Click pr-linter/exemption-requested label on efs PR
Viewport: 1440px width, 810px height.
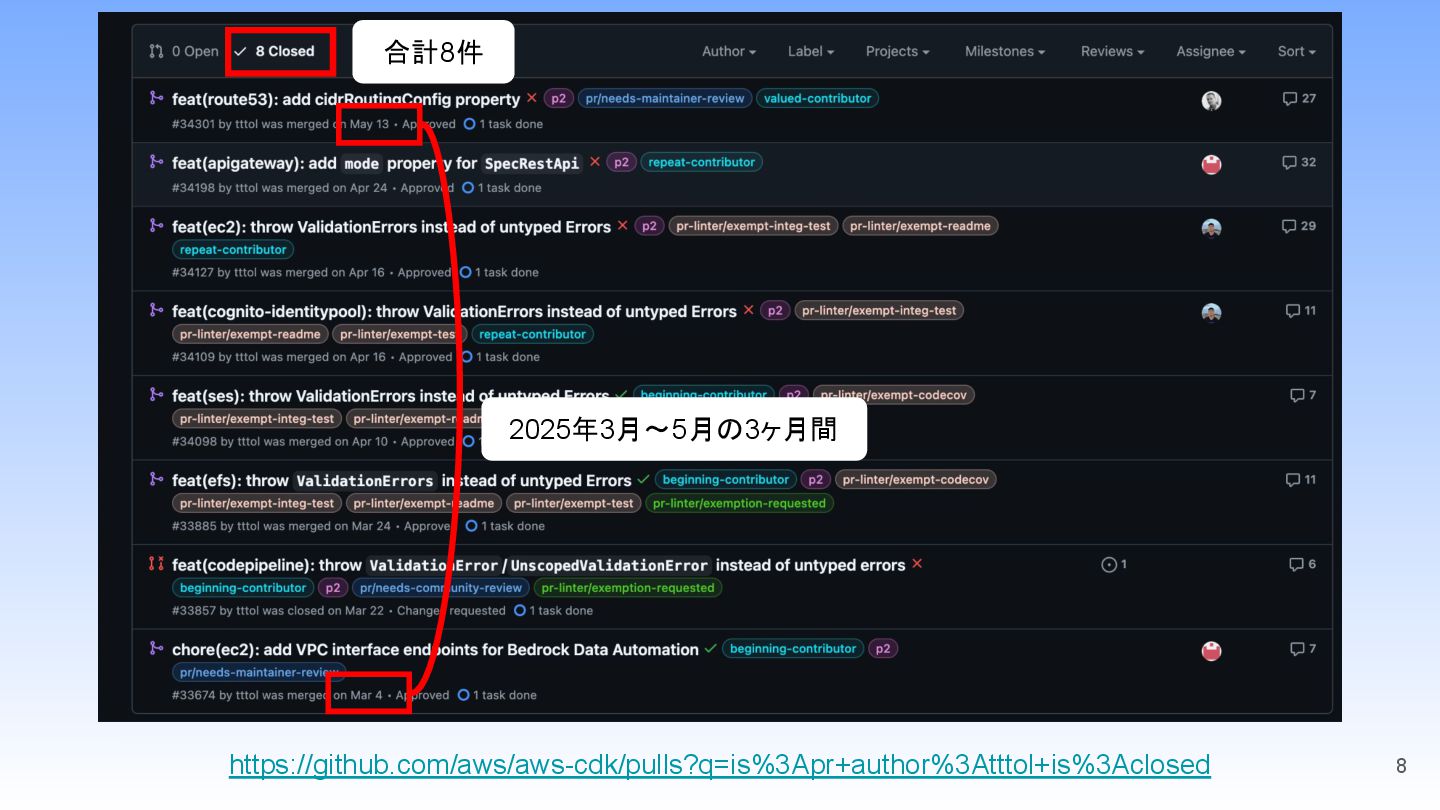pyautogui.click(x=739, y=504)
